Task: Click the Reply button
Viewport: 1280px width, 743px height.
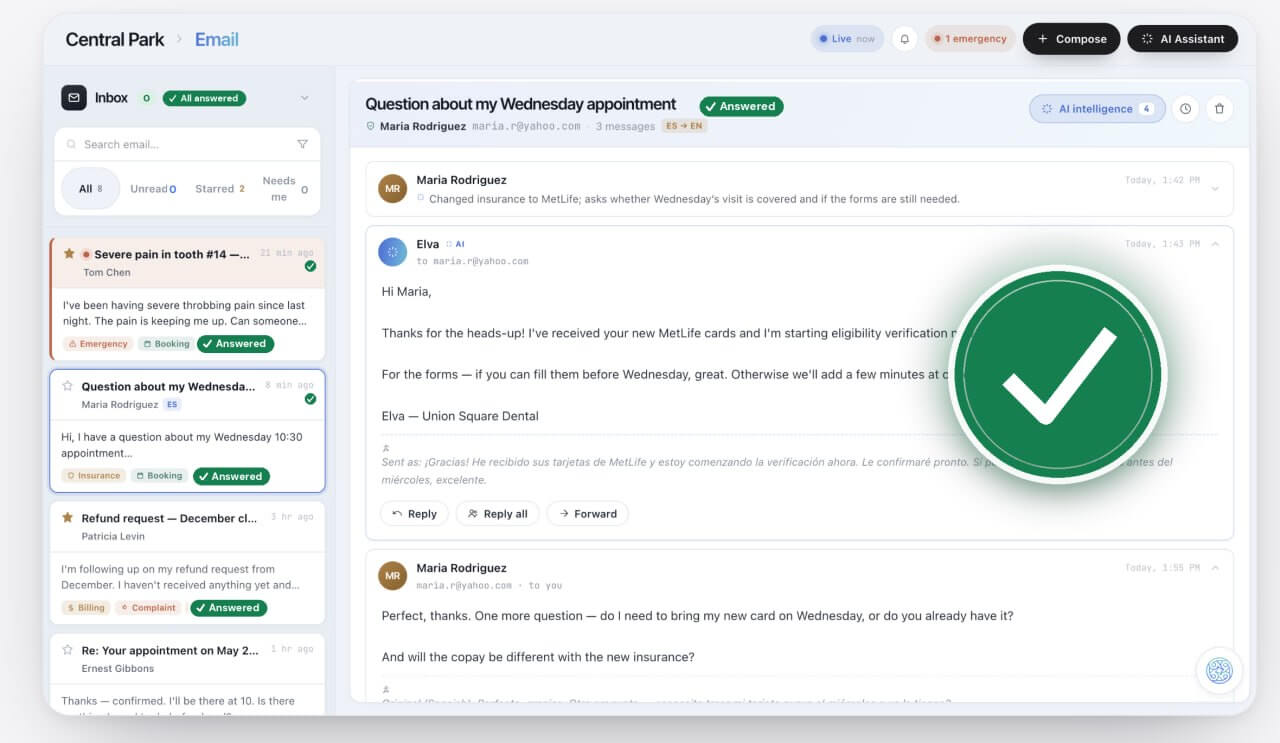Action: tap(414, 514)
